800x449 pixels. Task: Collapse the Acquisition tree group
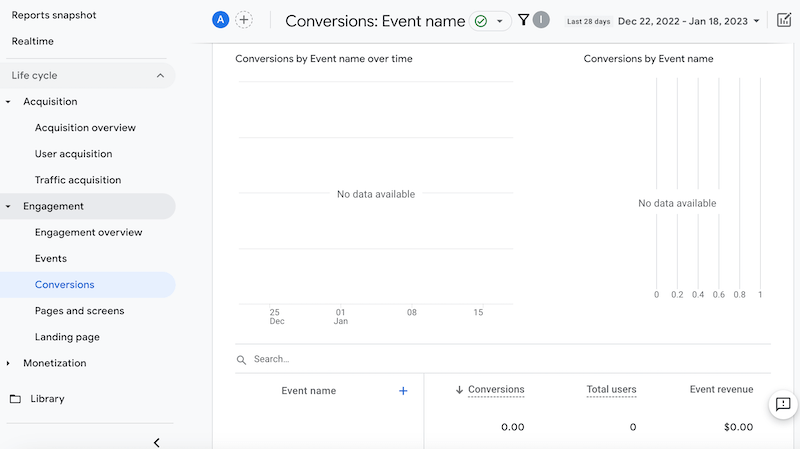[9, 102]
